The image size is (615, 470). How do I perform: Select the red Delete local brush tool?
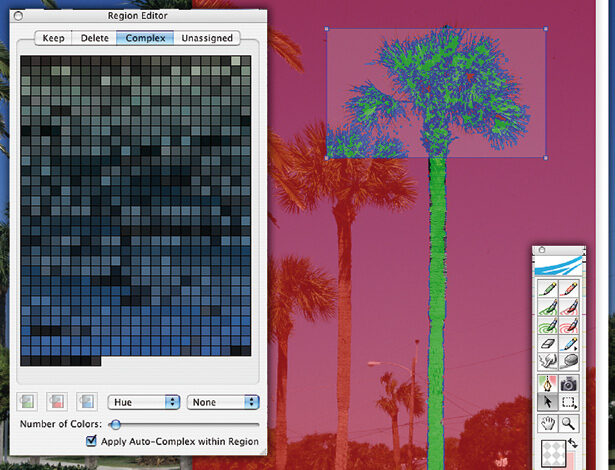[569, 288]
